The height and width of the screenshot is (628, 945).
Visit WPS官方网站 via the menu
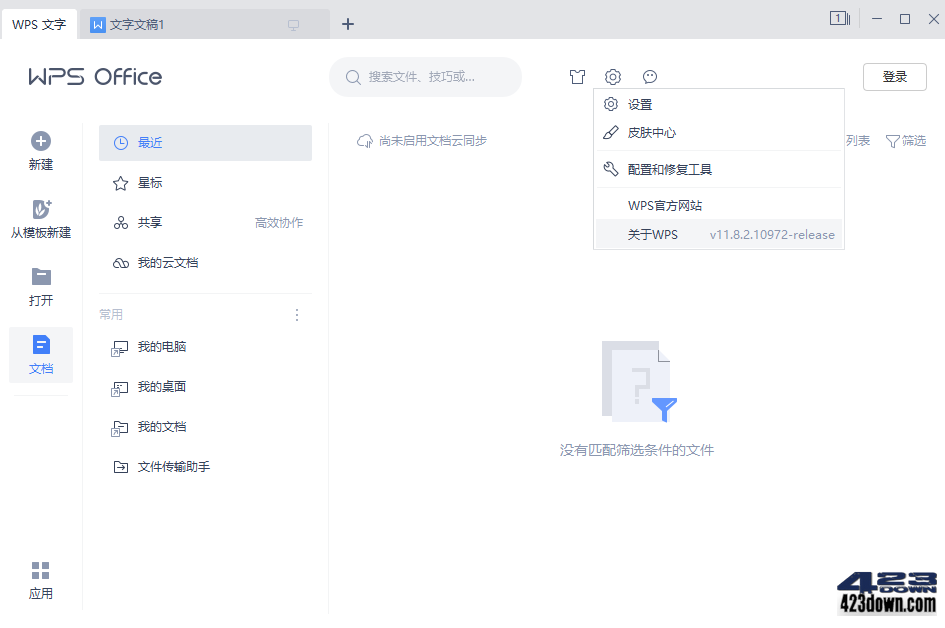point(665,207)
